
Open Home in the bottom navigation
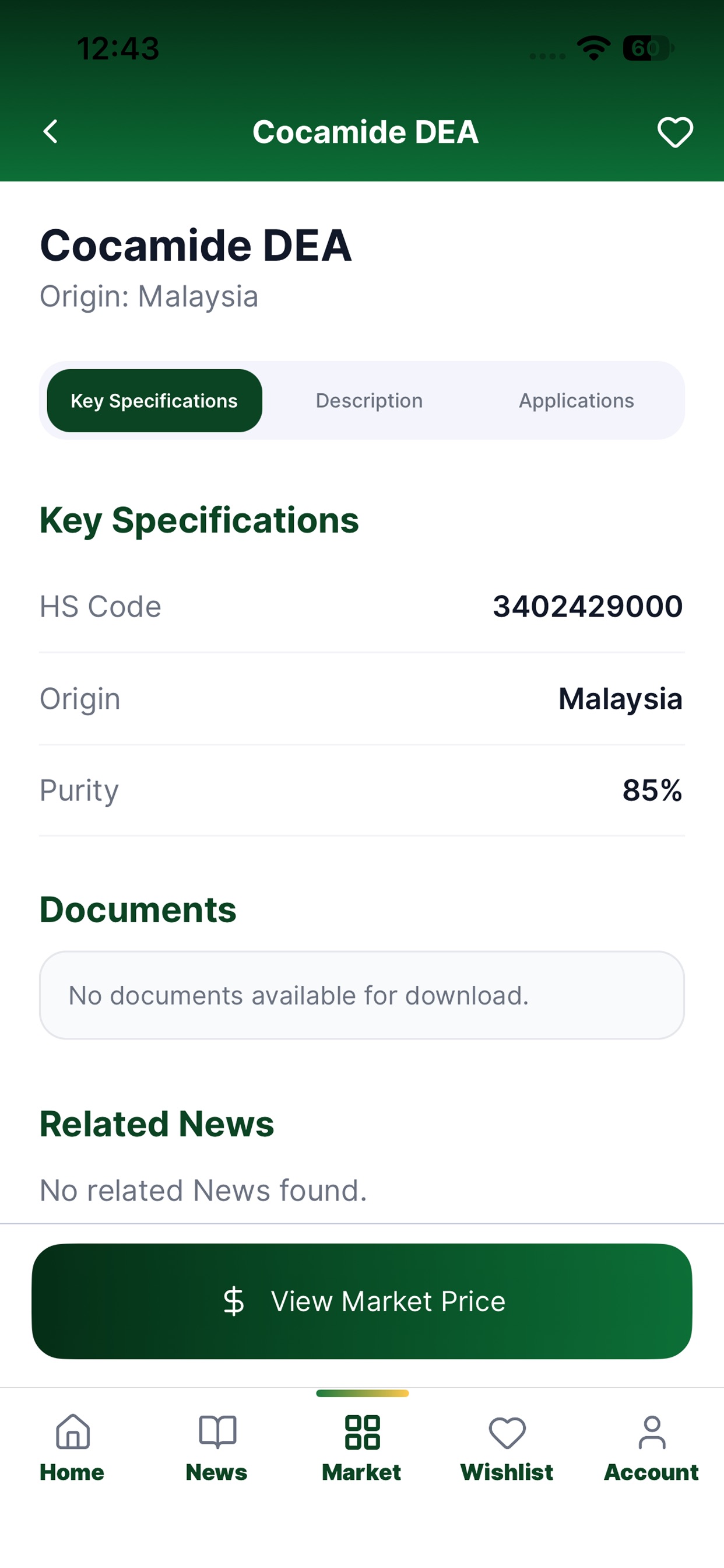72,1447
